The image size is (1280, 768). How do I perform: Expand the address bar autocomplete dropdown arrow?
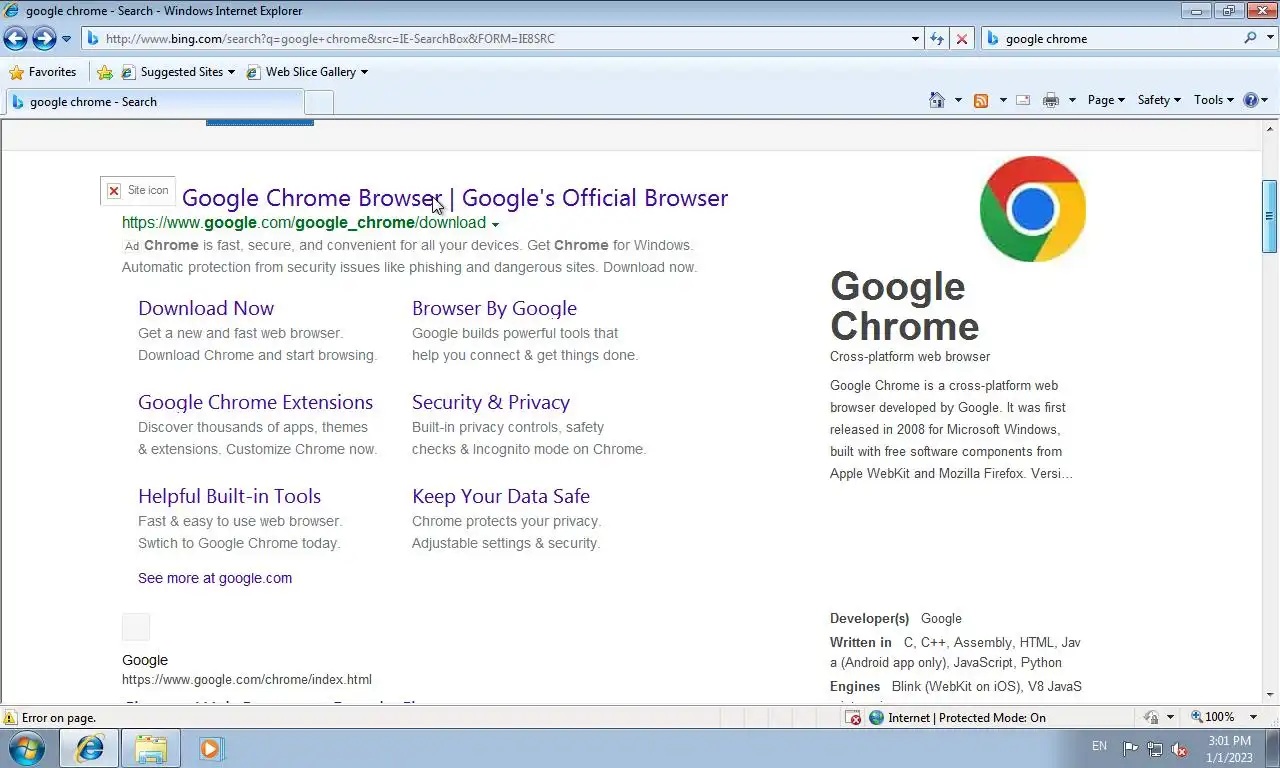tap(915, 39)
